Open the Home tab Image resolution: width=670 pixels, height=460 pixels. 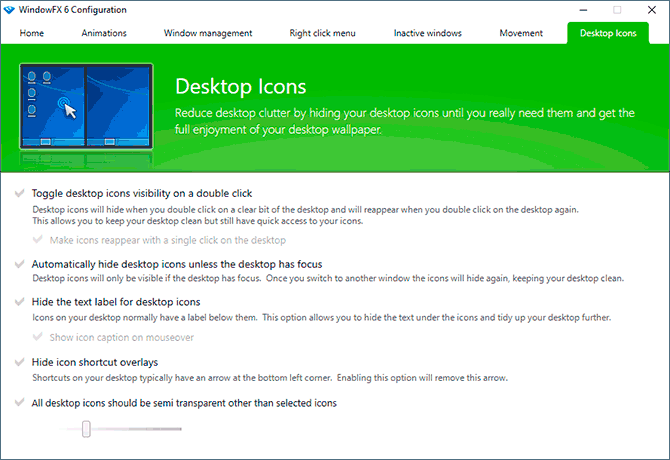click(x=32, y=33)
